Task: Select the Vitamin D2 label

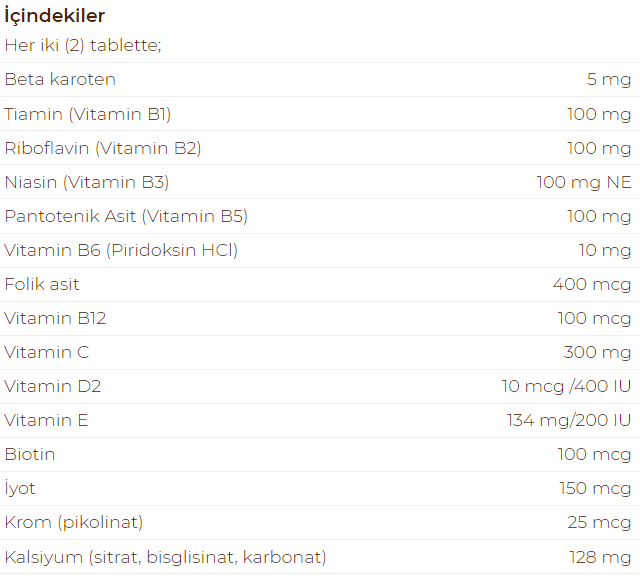Action: (x=53, y=386)
